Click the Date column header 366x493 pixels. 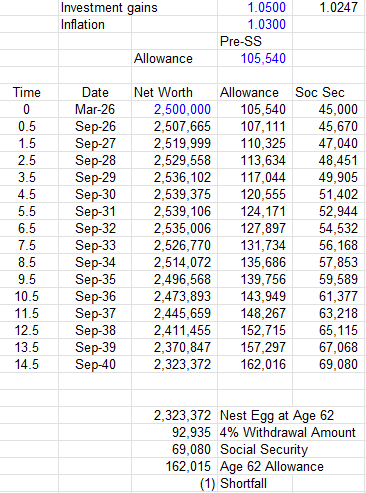95,92
